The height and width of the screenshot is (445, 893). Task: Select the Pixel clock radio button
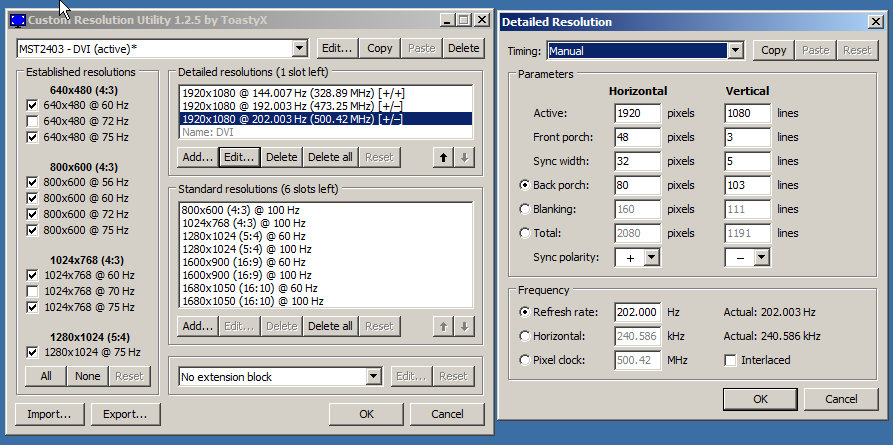(524, 360)
